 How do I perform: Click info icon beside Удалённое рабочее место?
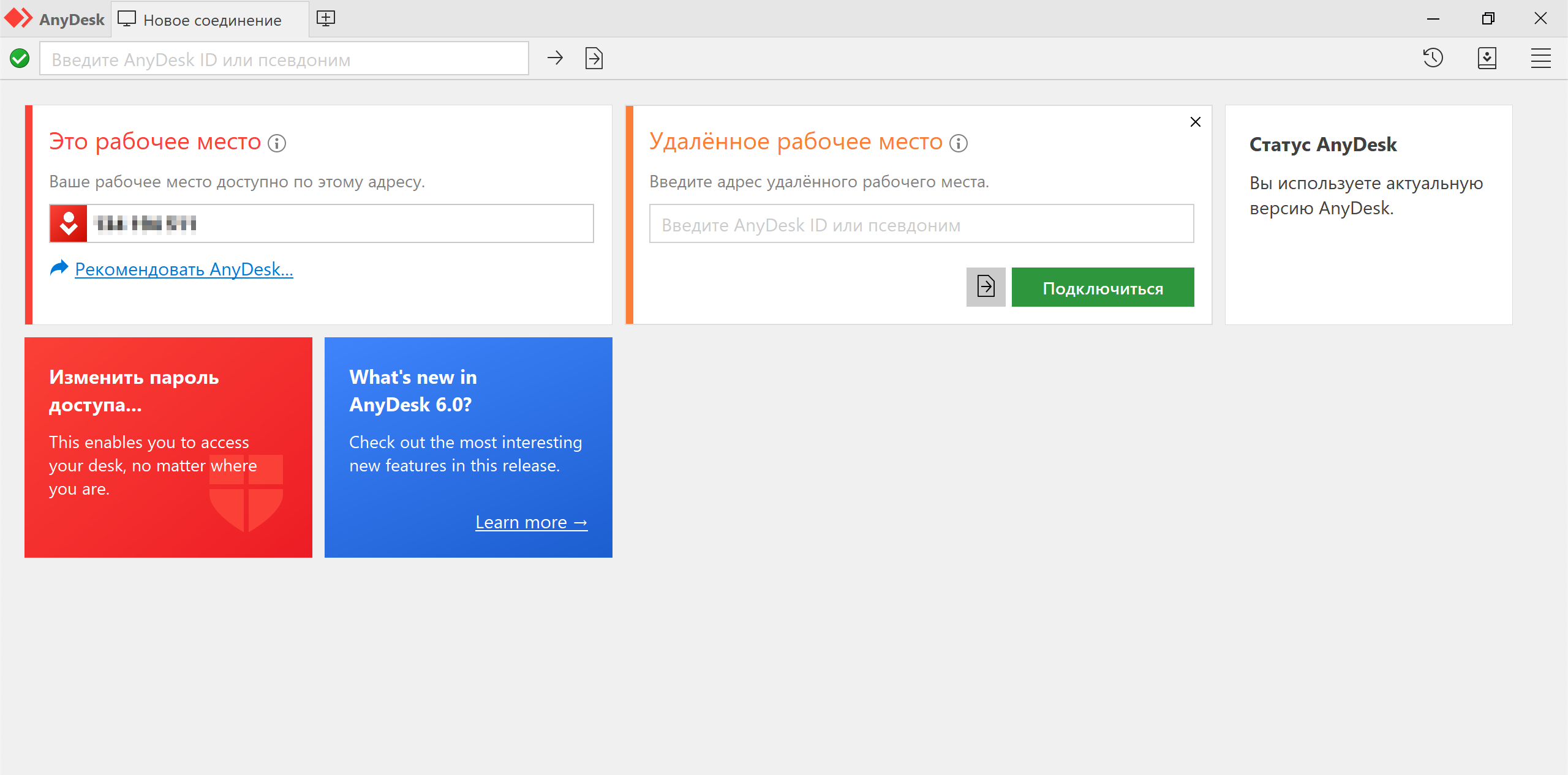[959, 143]
